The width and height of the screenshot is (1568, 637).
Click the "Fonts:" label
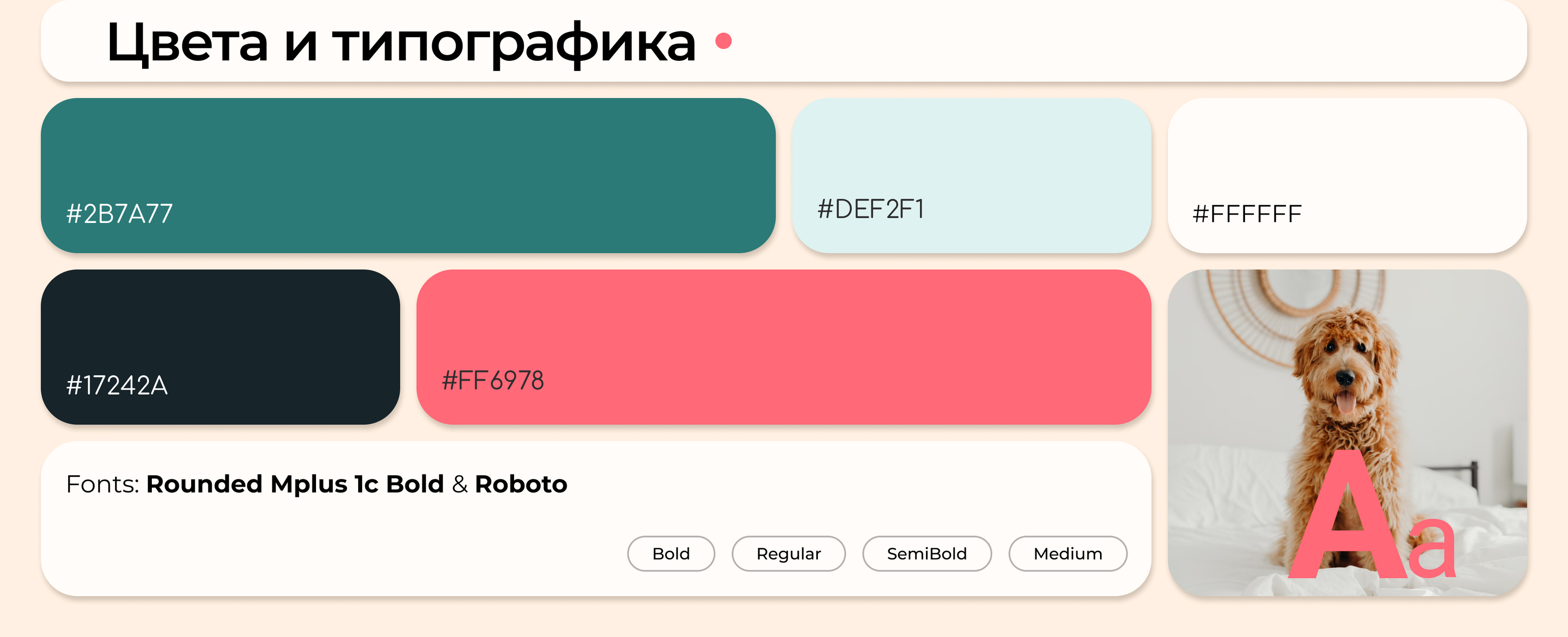[102, 484]
